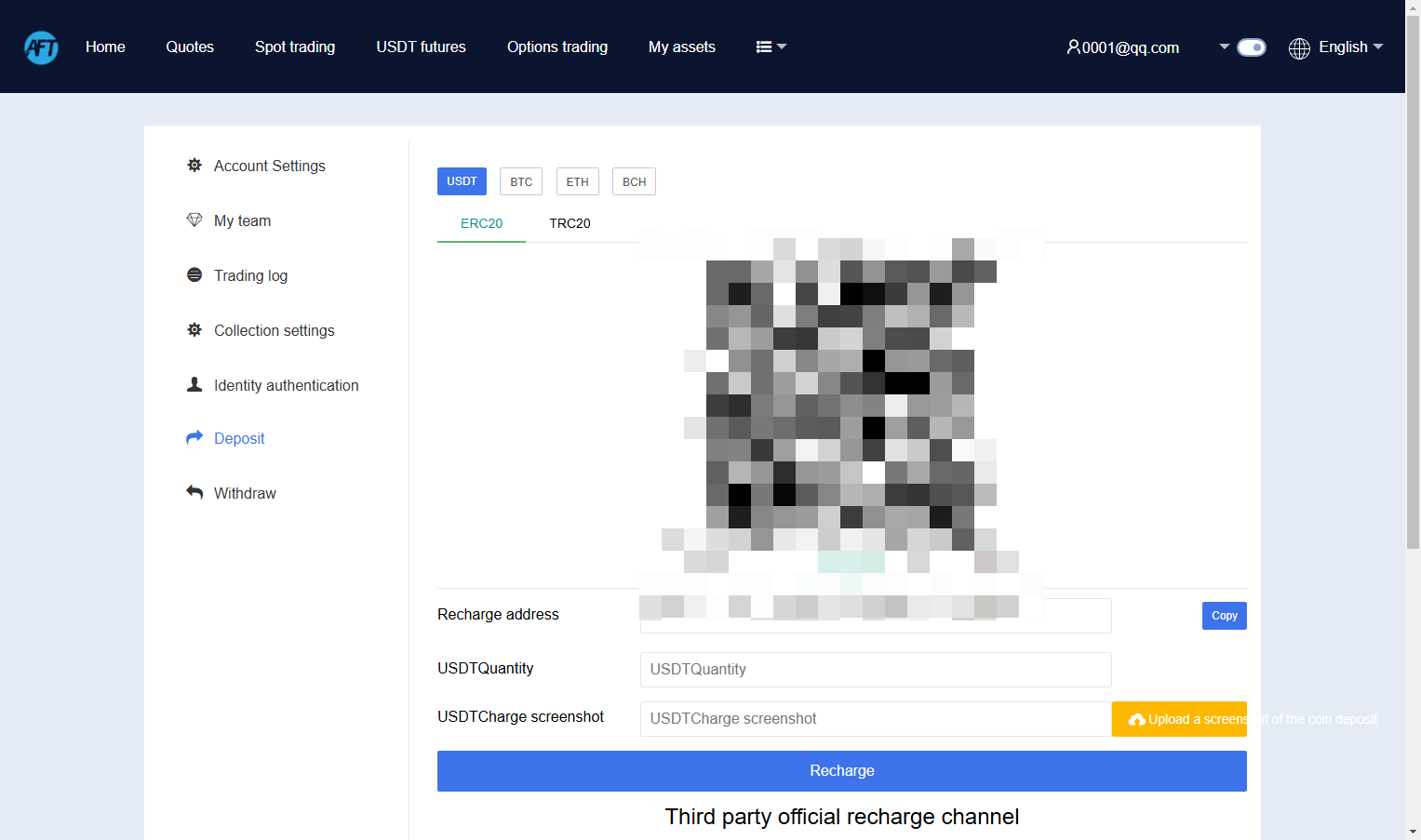Click the Withdraw reply-arrow icon
This screenshot has height=840, width=1421.
click(x=194, y=492)
